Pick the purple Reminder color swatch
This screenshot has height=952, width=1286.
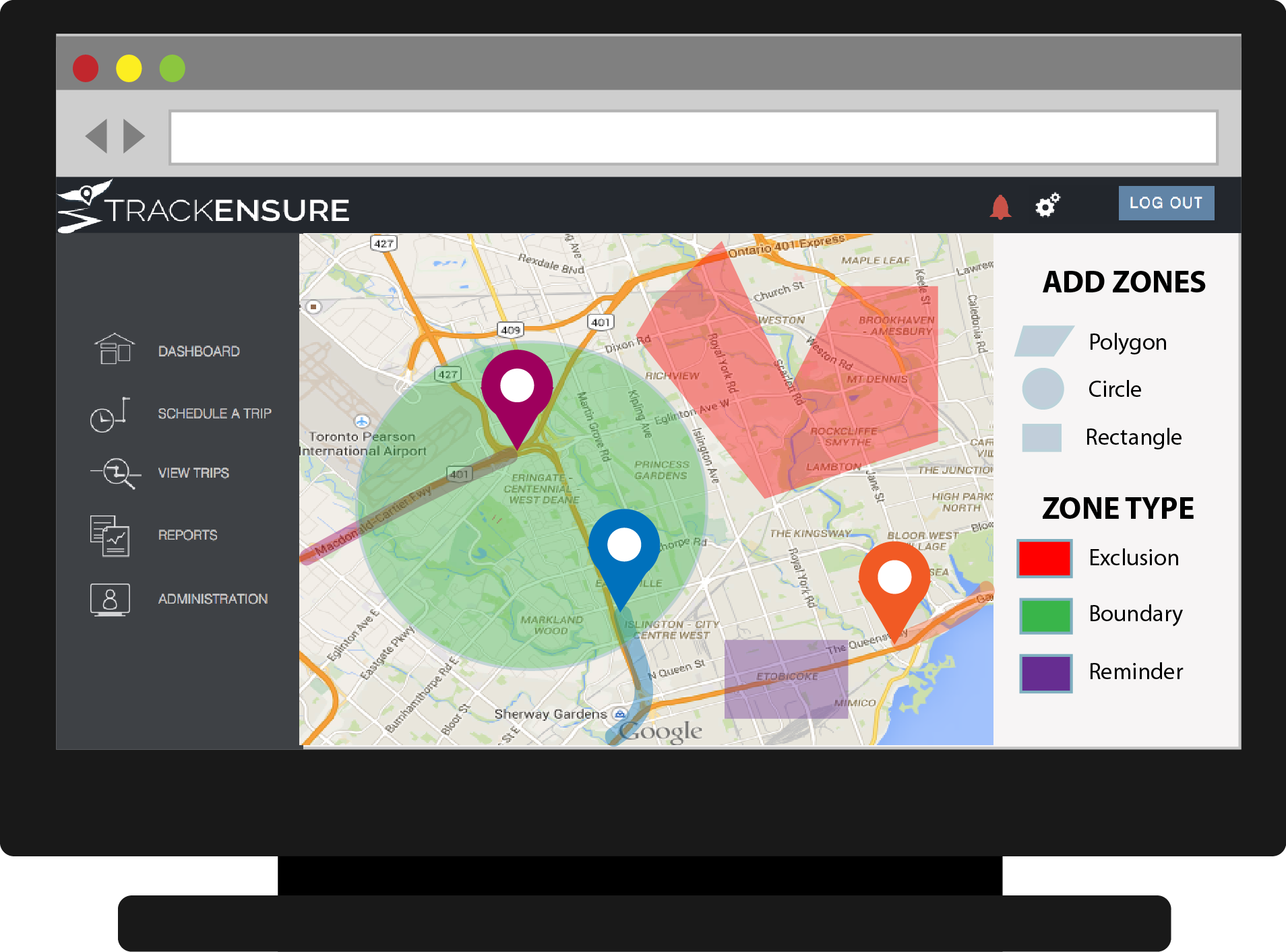(1045, 674)
